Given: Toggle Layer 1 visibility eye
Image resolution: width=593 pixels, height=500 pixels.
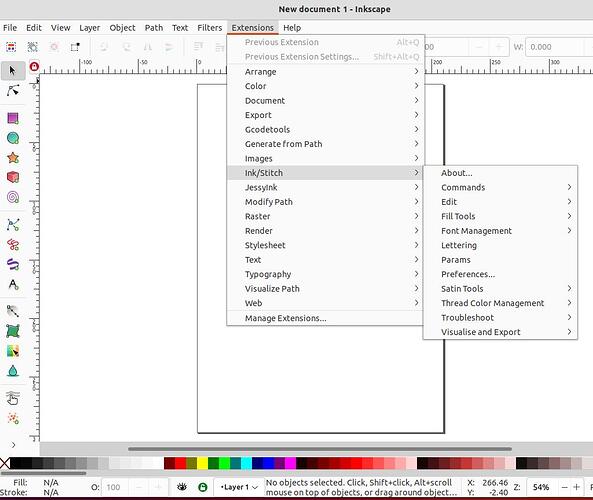Looking at the screenshot, I should (x=182, y=487).
